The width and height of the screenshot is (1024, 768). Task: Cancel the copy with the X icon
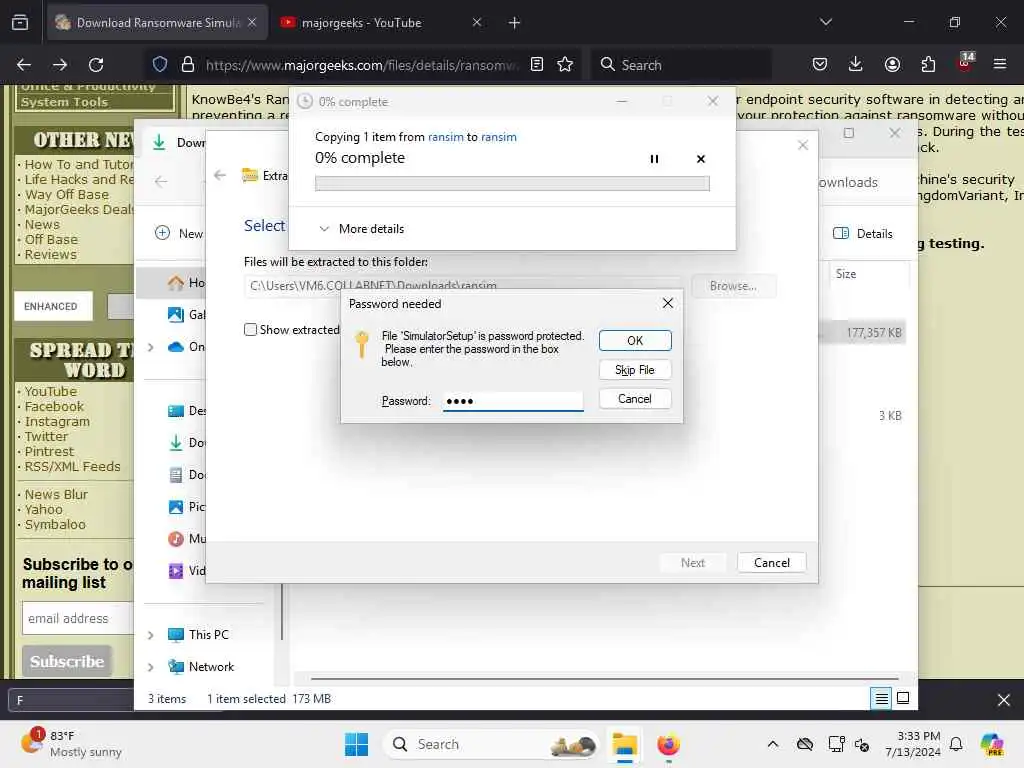tap(701, 159)
